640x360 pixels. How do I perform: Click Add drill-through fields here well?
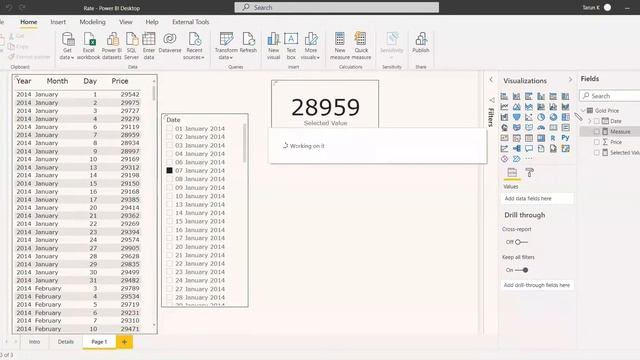tap(537, 285)
